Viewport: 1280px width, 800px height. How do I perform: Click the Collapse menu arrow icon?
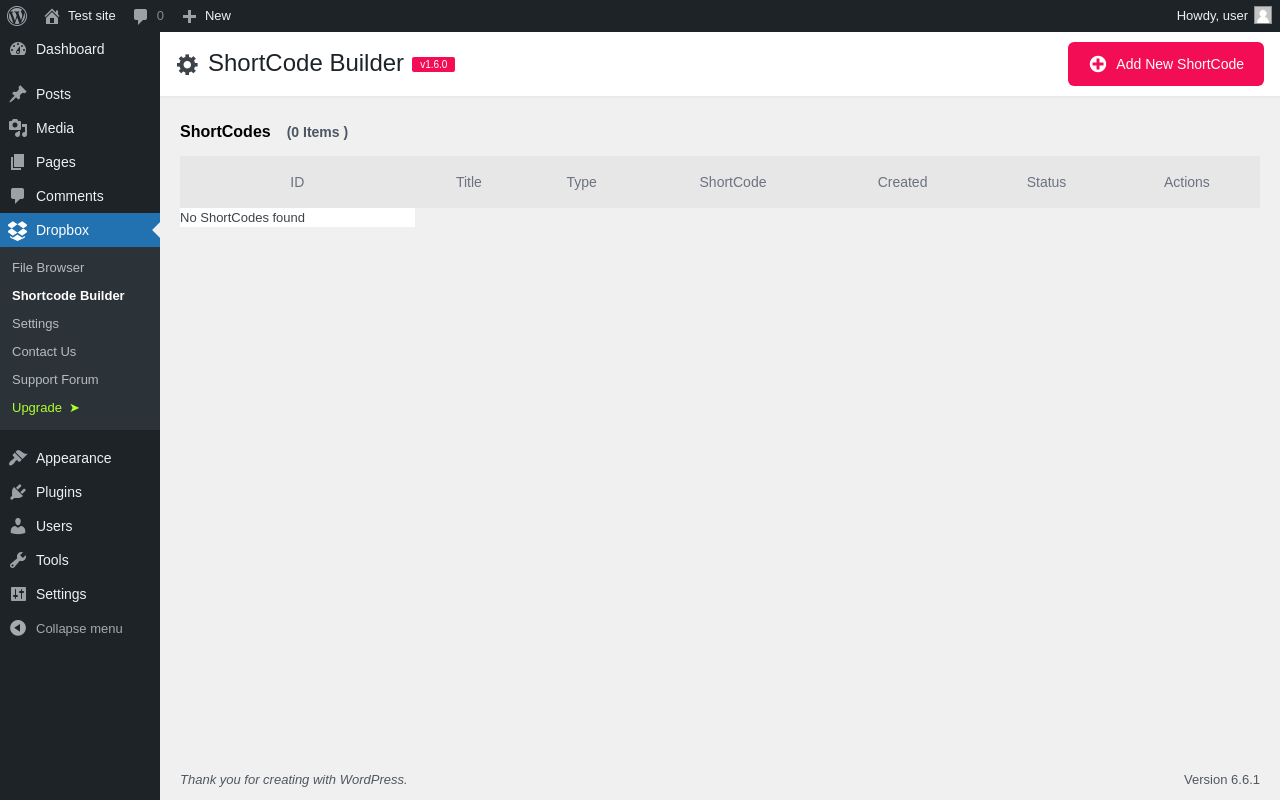tap(18, 628)
